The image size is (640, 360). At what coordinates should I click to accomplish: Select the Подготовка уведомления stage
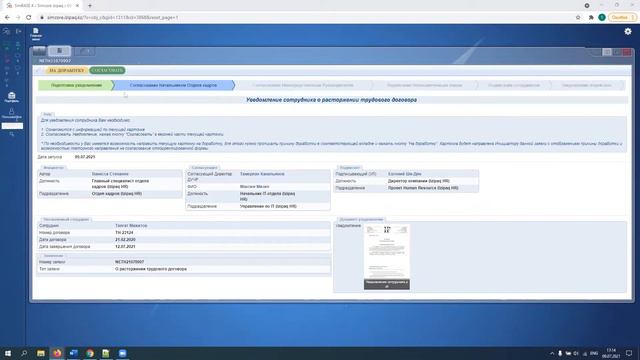coord(76,85)
